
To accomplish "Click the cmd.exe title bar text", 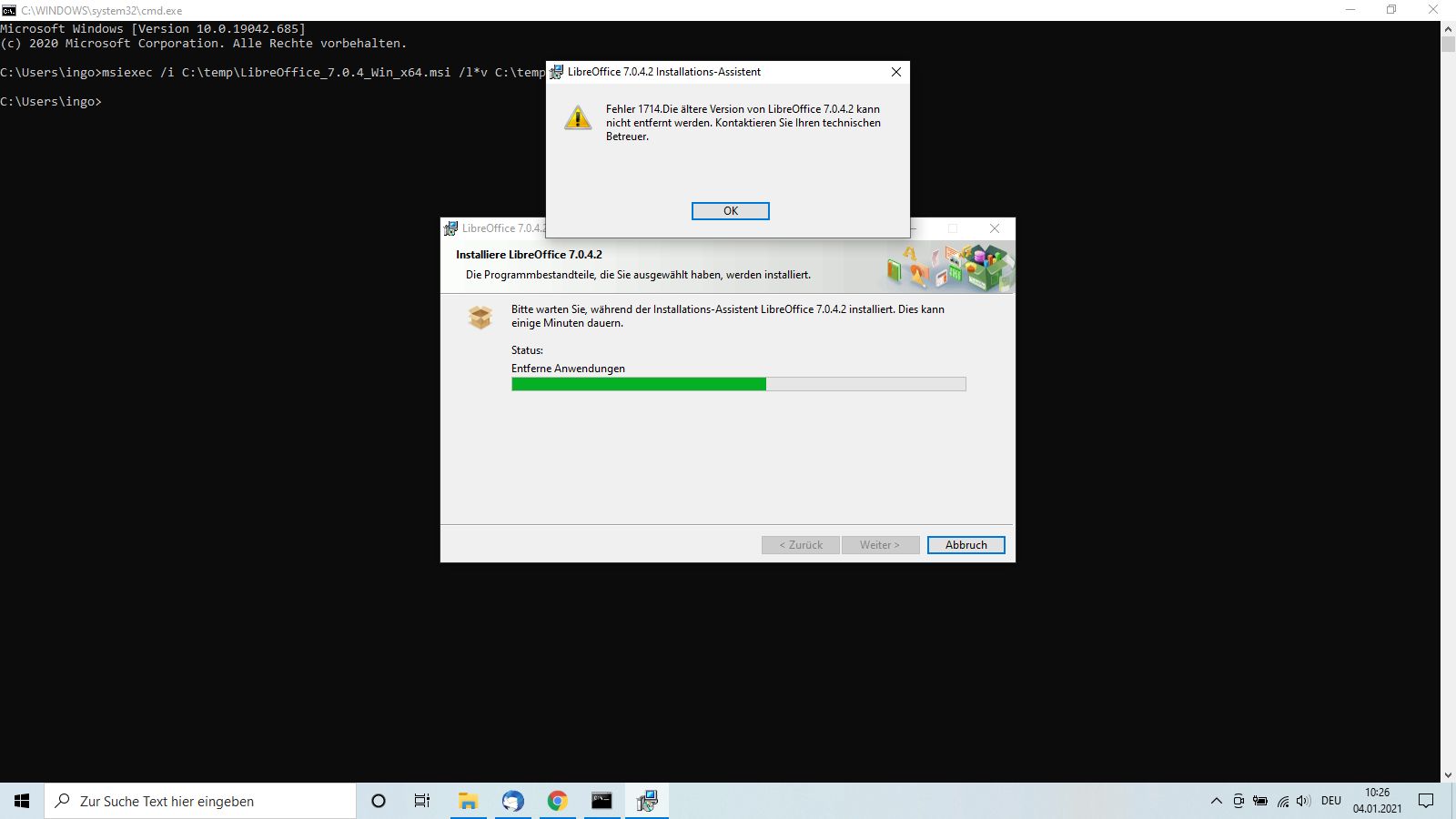I will 102,11.
